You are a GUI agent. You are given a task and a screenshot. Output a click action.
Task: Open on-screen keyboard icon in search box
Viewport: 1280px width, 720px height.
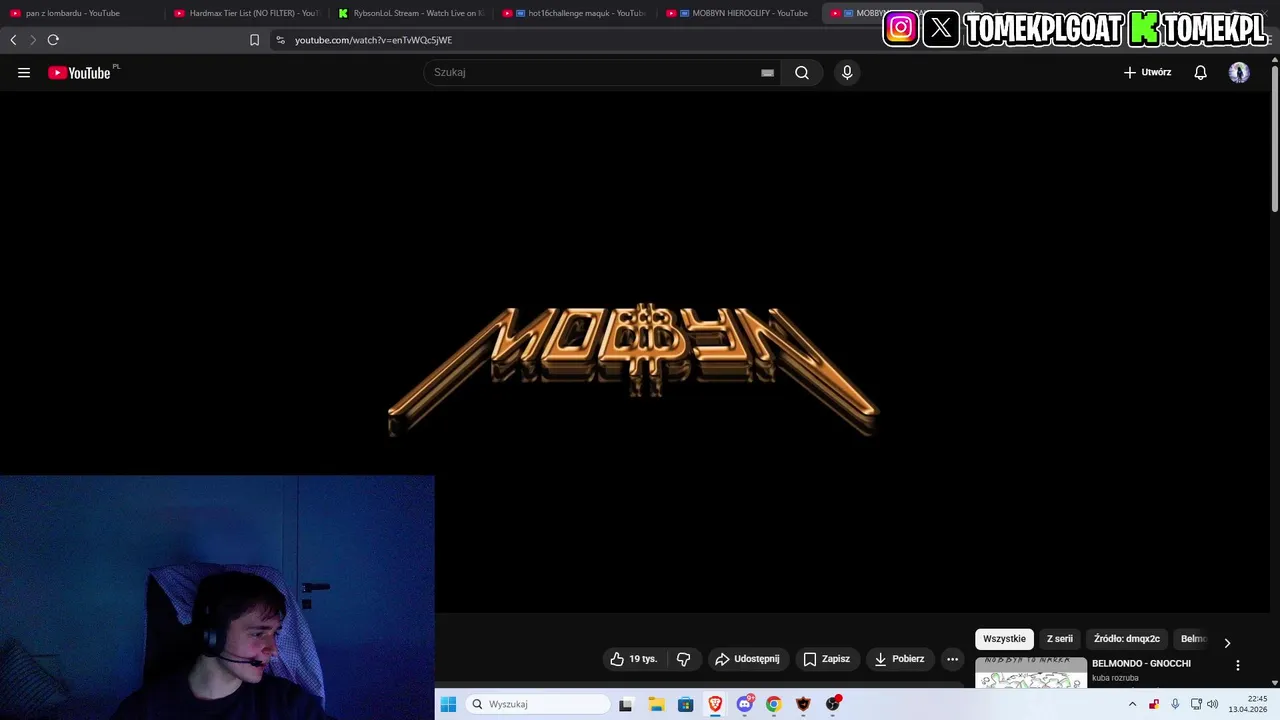pos(767,72)
